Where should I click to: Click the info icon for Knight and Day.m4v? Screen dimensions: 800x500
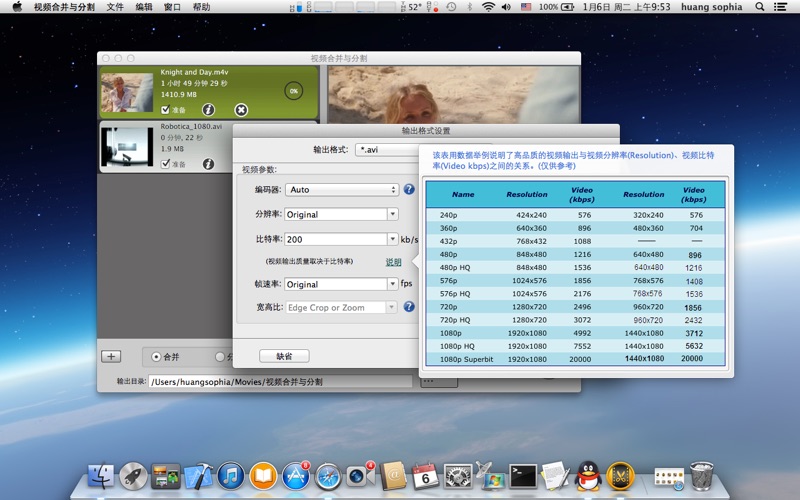(x=208, y=110)
